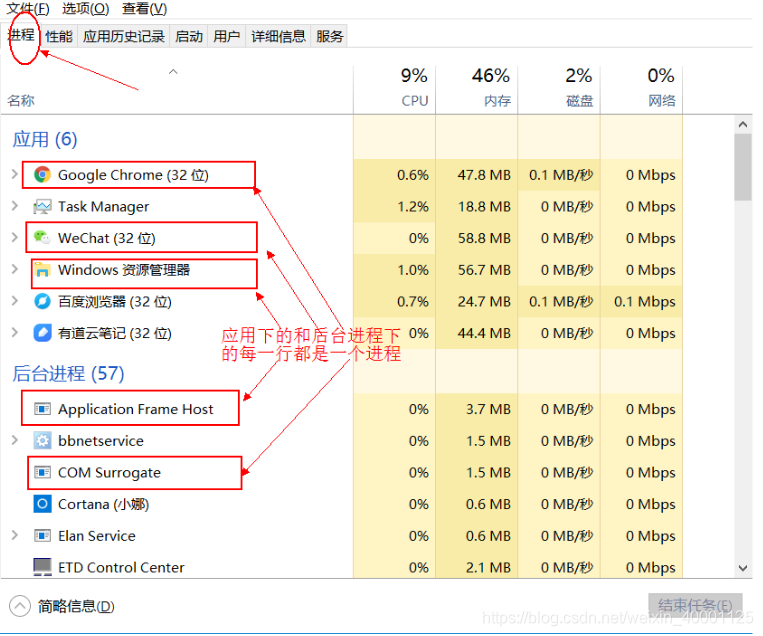Switch to the 进程 tab
The width and height of the screenshot is (763, 636).
[x=21, y=36]
